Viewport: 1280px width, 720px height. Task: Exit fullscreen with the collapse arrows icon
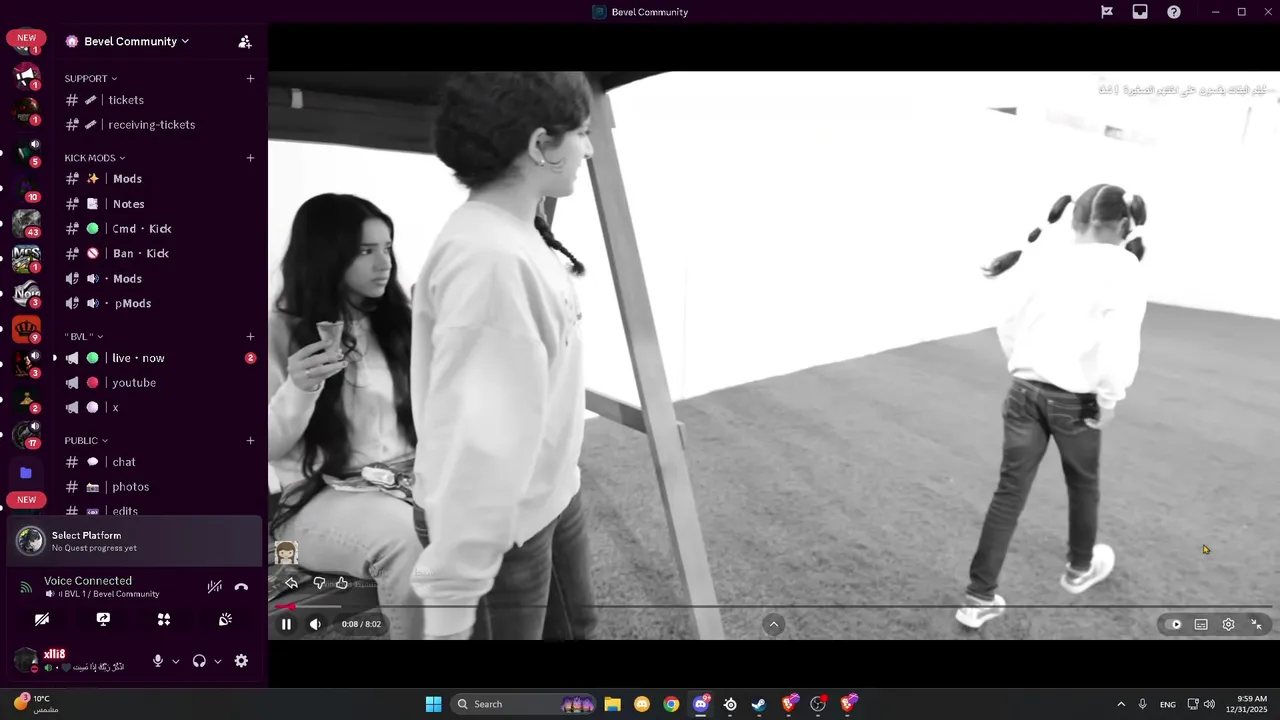(x=1257, y=624)
